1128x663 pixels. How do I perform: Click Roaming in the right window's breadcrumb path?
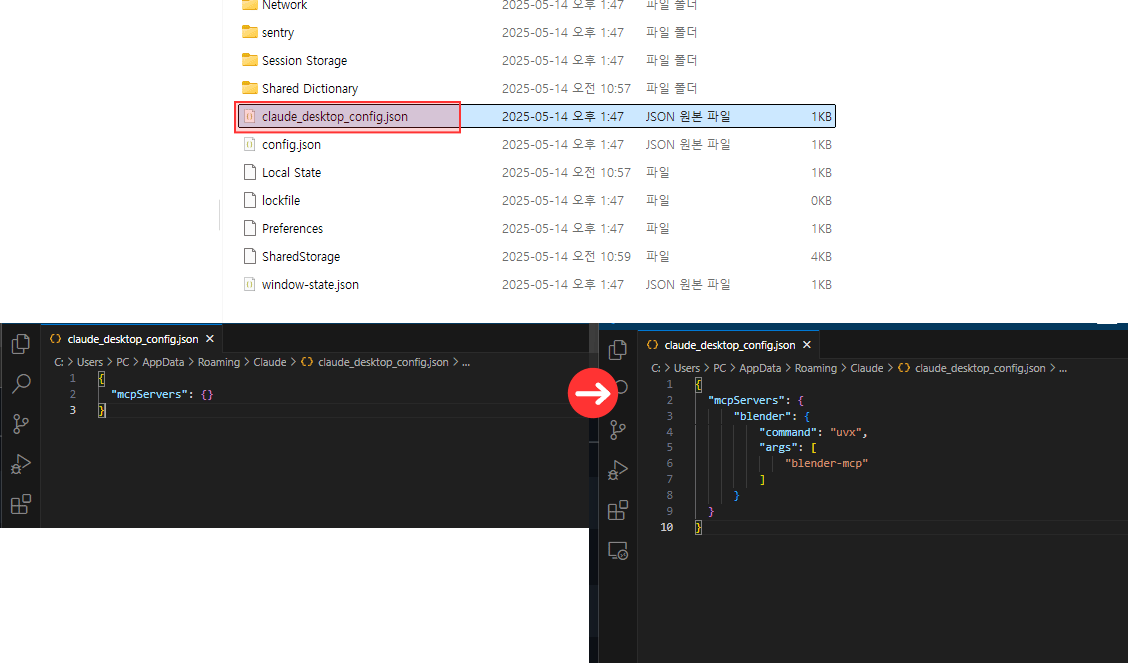click(816, 367)
